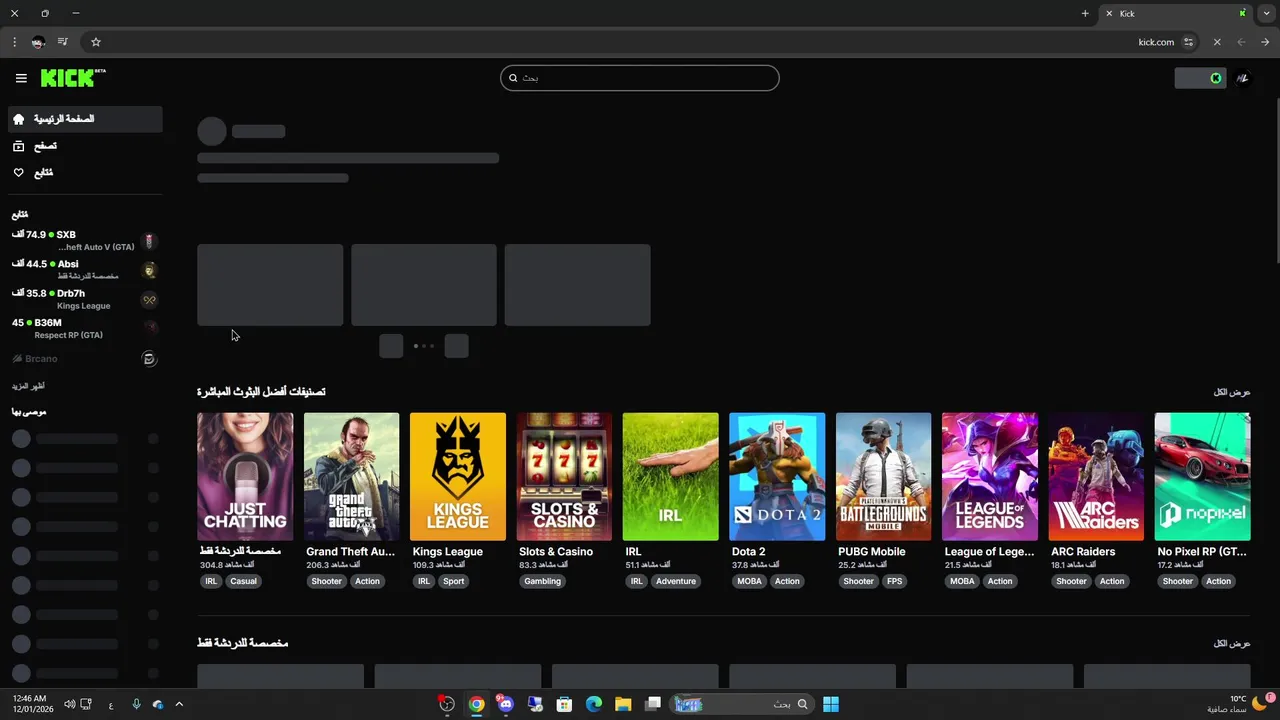The width and height of the screenshot is (1280, 720).
Task: View all Just Chatting streams section
Action: [x=1232, y=643]
